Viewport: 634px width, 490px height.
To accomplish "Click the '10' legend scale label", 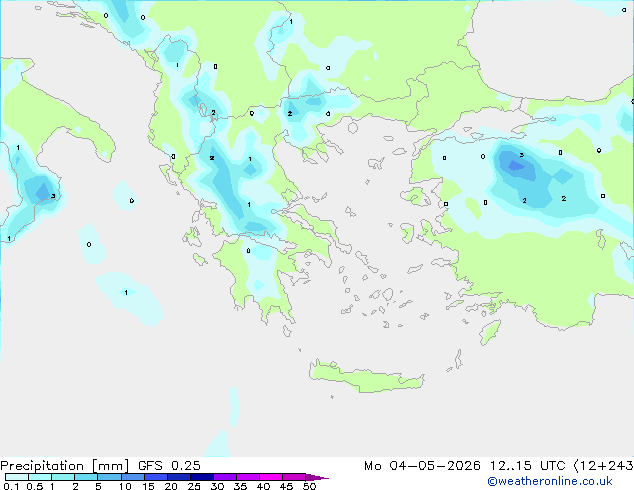I will pos(125,486).
